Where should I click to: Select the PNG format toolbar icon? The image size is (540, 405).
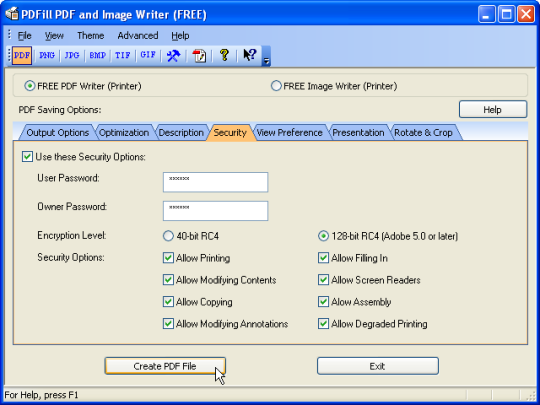click(47, 55)
